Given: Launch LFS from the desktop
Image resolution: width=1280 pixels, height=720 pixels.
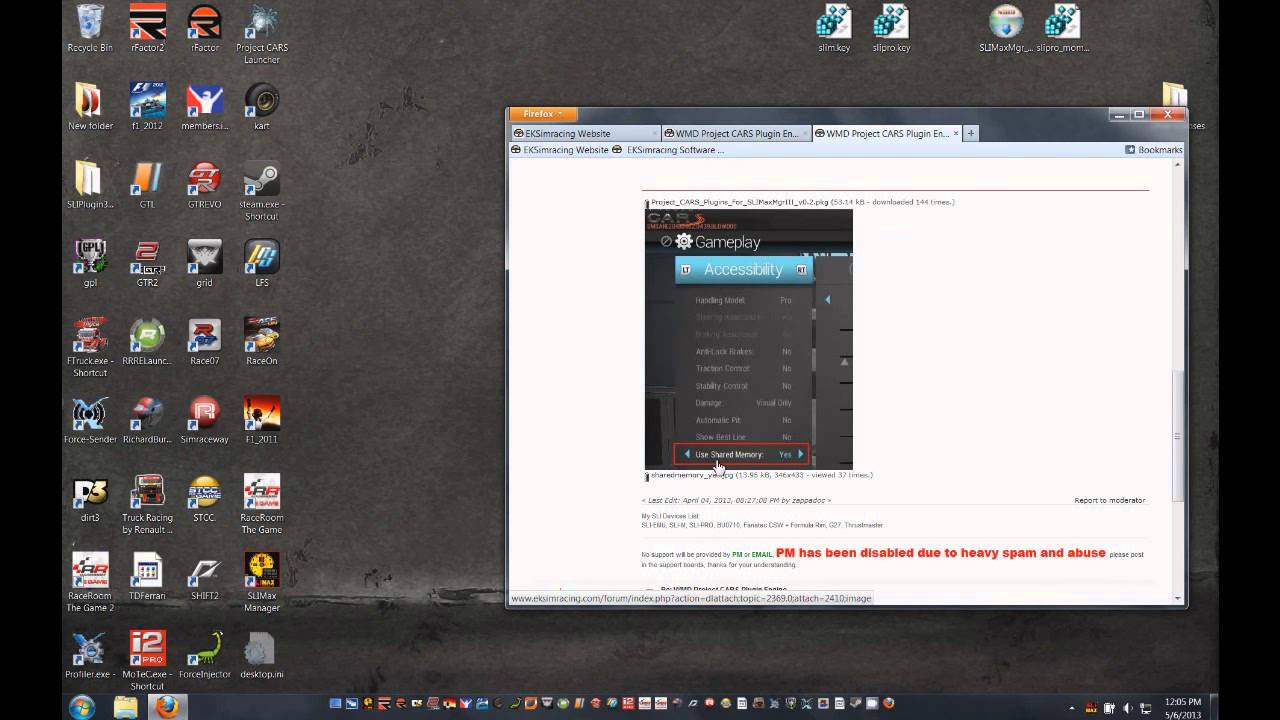Looking at the screenshot, I should coord(262,263).
